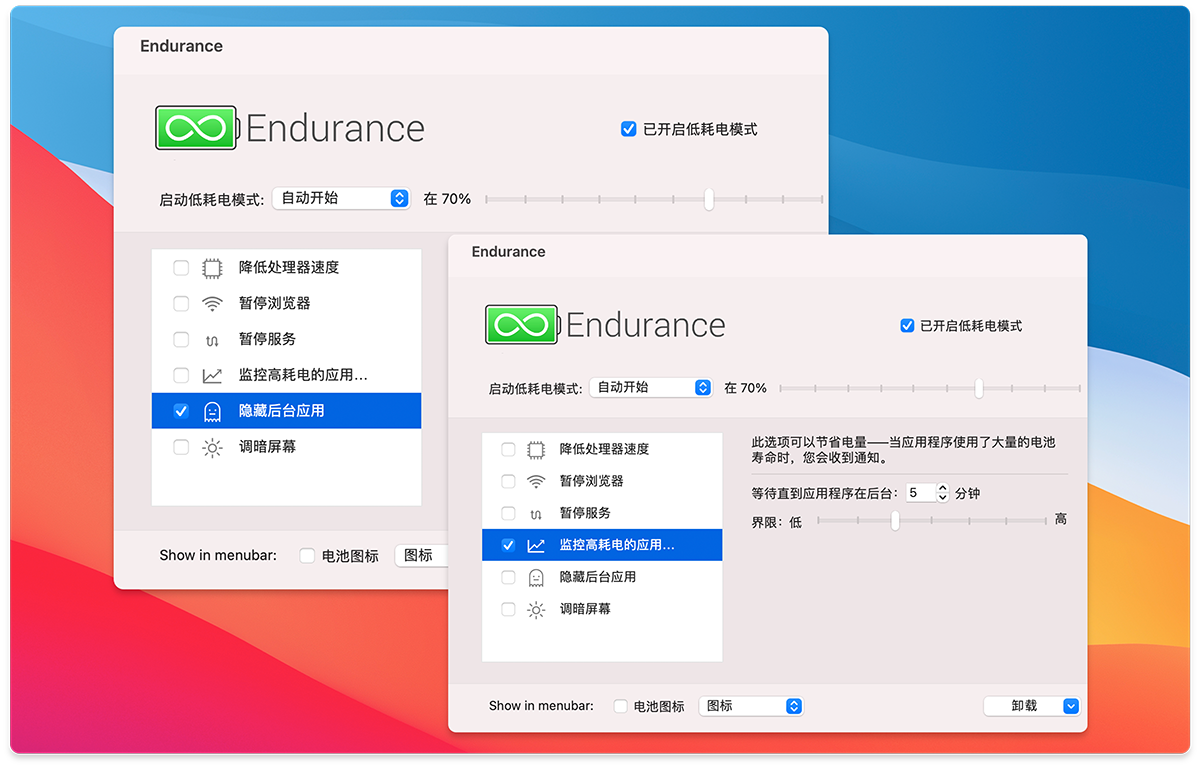Click the sun icon next to 调暗屏幕
Image resolution: width=1200 pixels, height=768 pixels.
(536, 609)
